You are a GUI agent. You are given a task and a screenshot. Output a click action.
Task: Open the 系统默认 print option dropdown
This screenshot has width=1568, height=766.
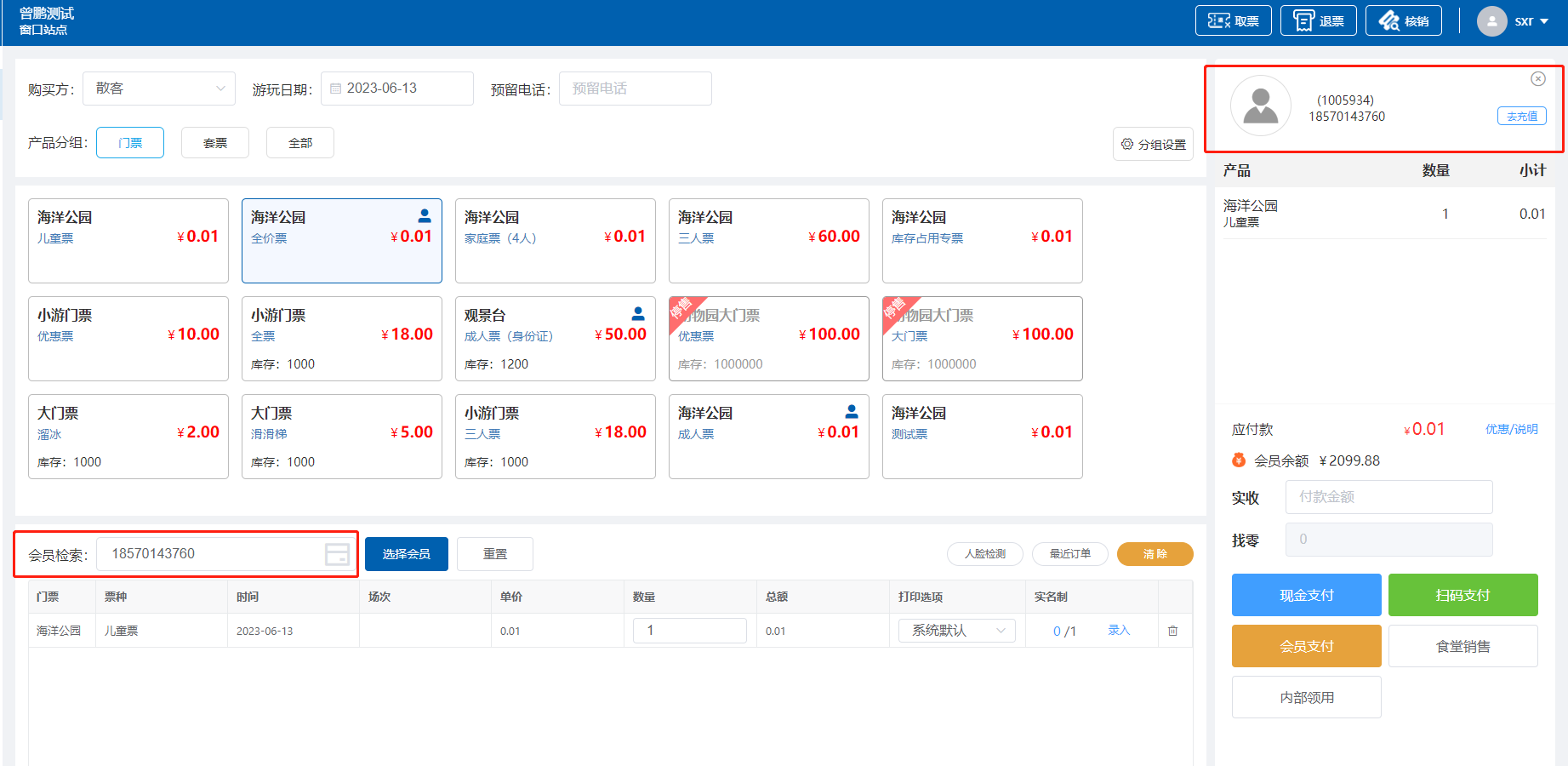tap(957, 631)
